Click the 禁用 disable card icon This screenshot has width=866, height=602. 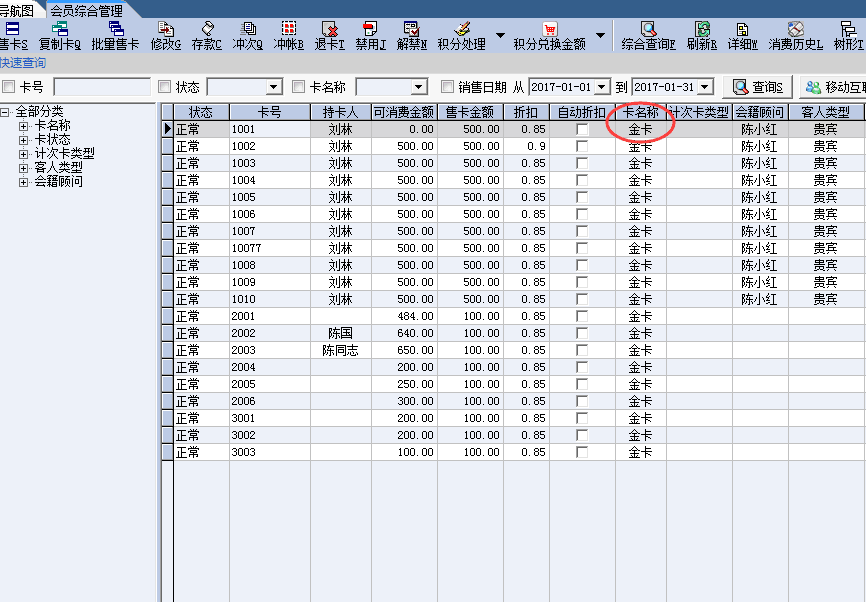[370, 36]
